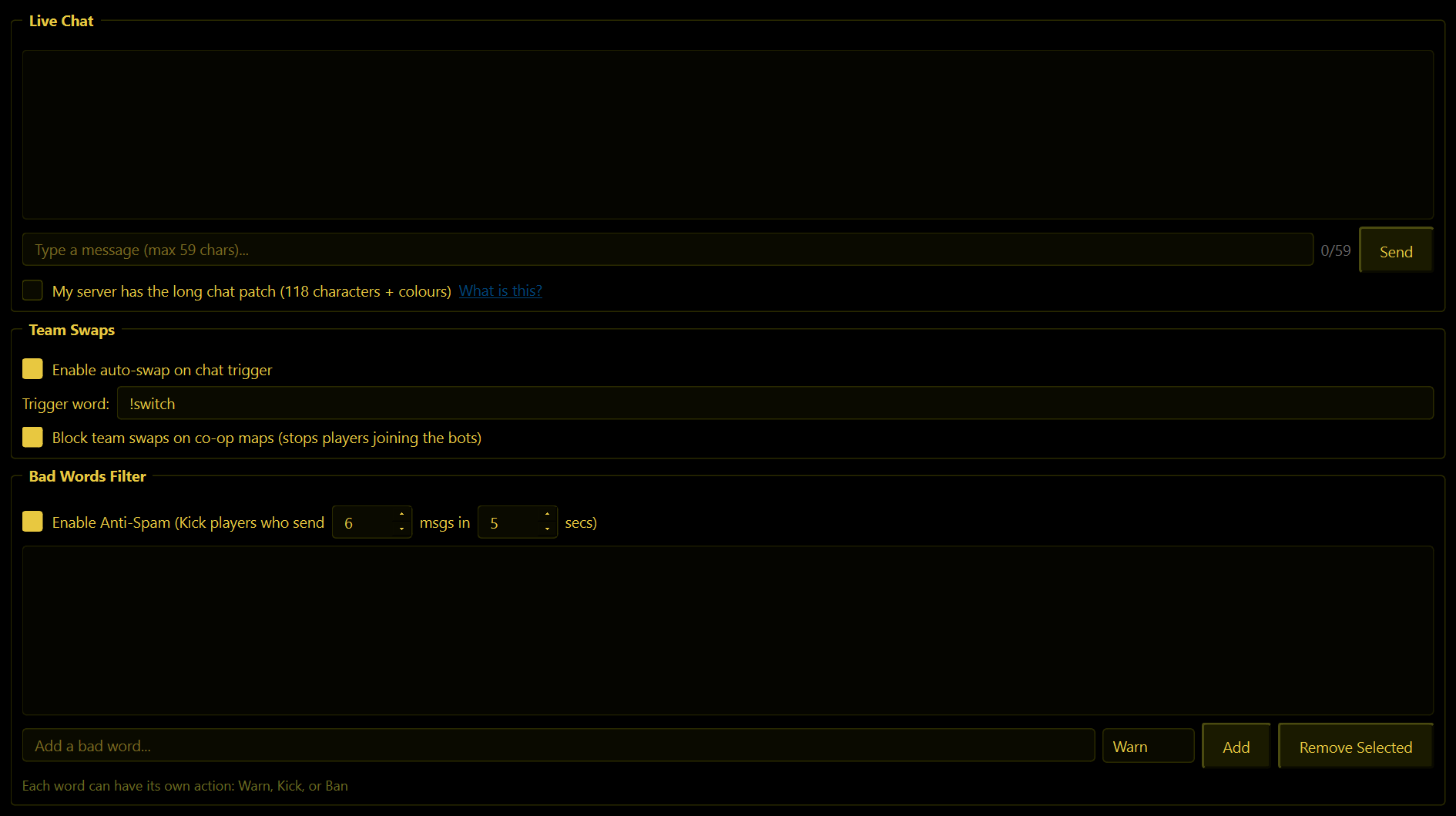Image resolution: width=1456 pixels, height=816 pixels.
Task: Toggle Enable auto-swap on chat trigger
Action: 32,369
